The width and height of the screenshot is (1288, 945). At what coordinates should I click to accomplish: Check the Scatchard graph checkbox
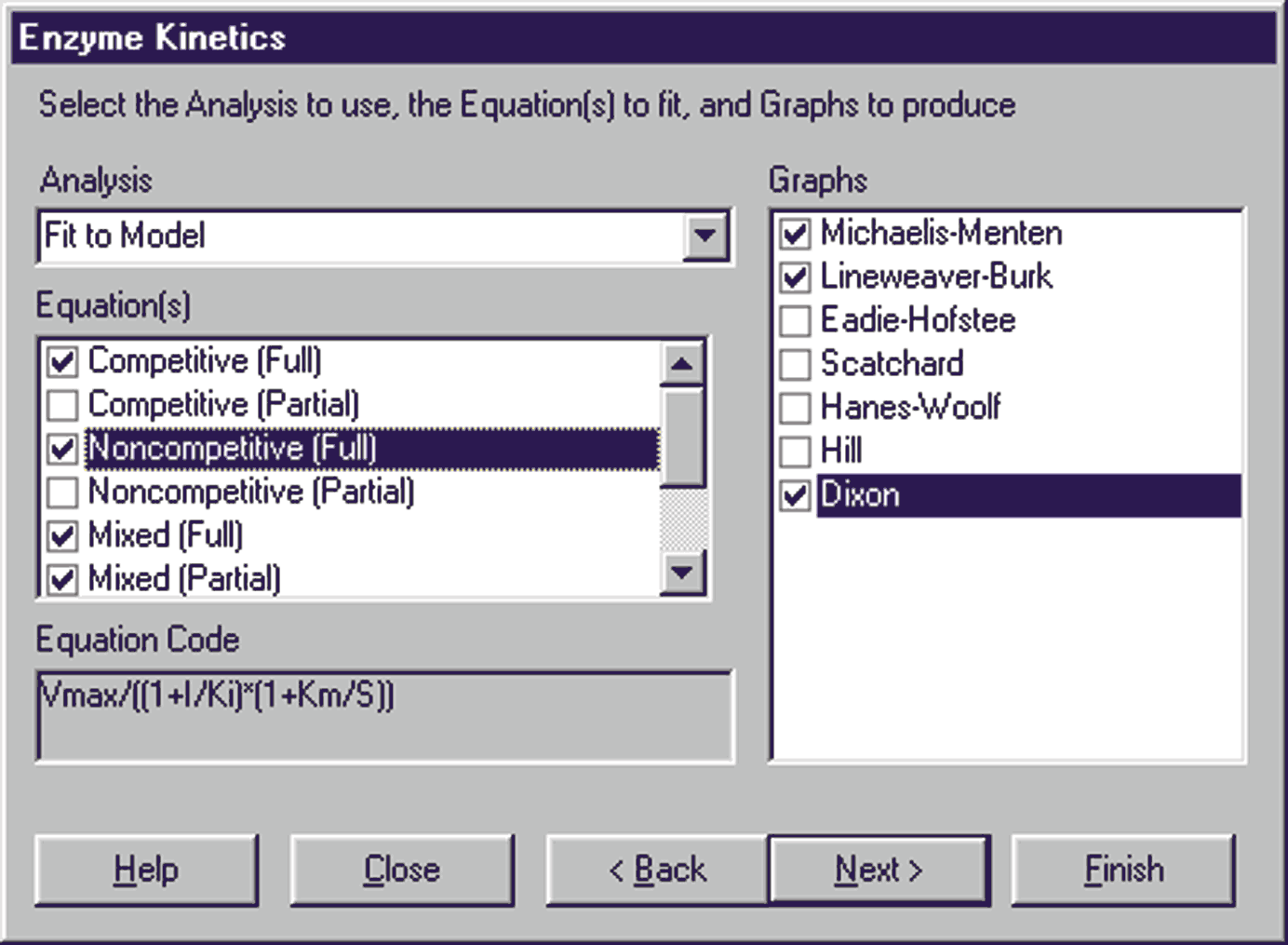[795, 364]
